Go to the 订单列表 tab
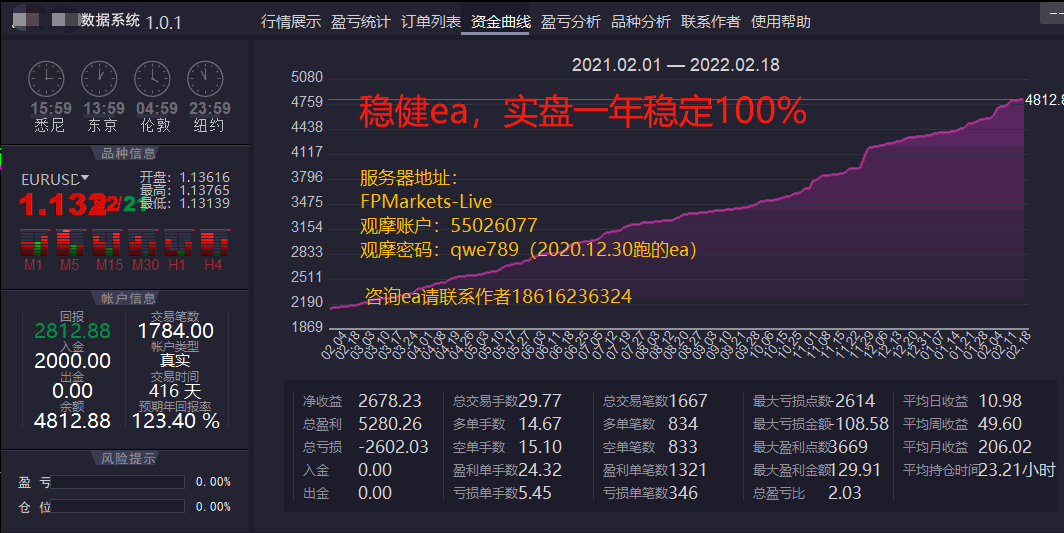Image resolution: width=1064 pixels, height=533 pixels. 431,21
